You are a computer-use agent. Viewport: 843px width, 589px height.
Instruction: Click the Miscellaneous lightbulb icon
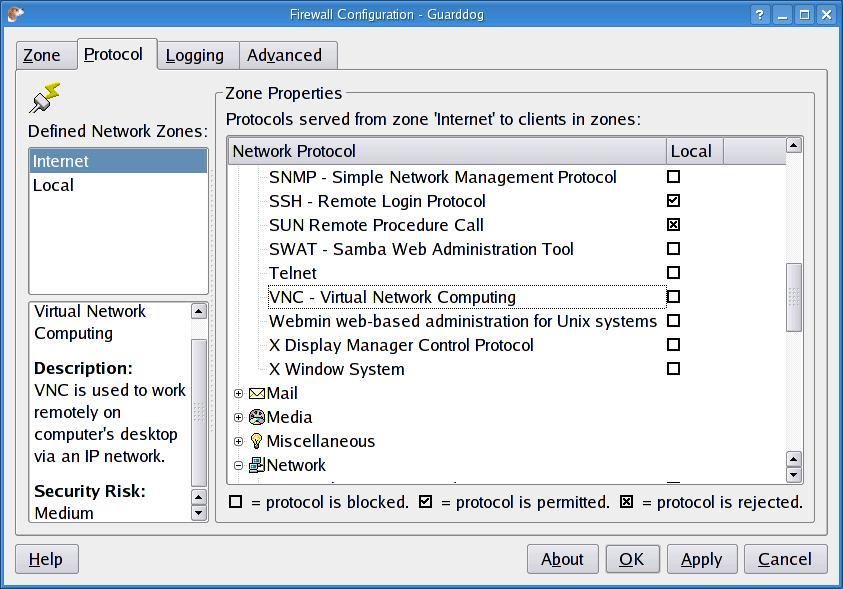tap(256, 441)
